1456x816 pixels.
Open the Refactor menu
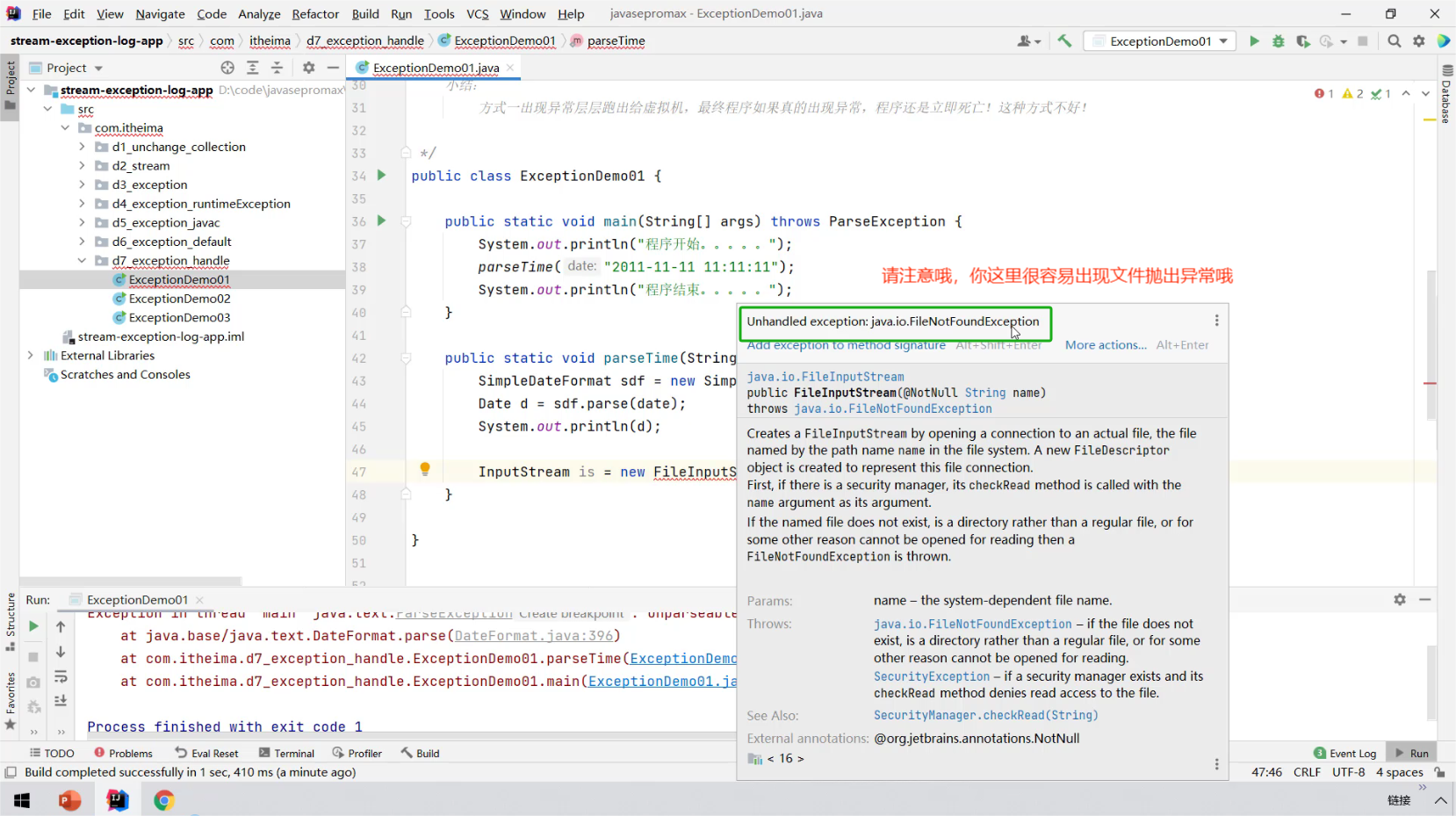point(315,14)
